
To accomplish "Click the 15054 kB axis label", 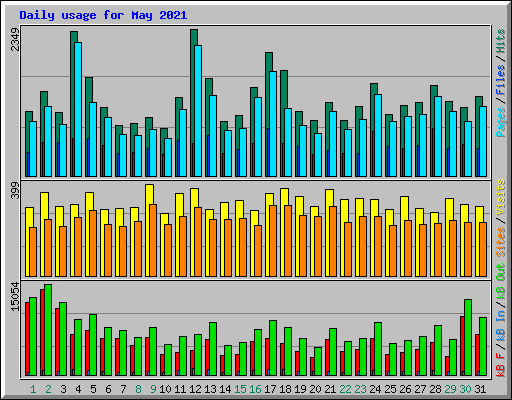I will coord(15,297).
